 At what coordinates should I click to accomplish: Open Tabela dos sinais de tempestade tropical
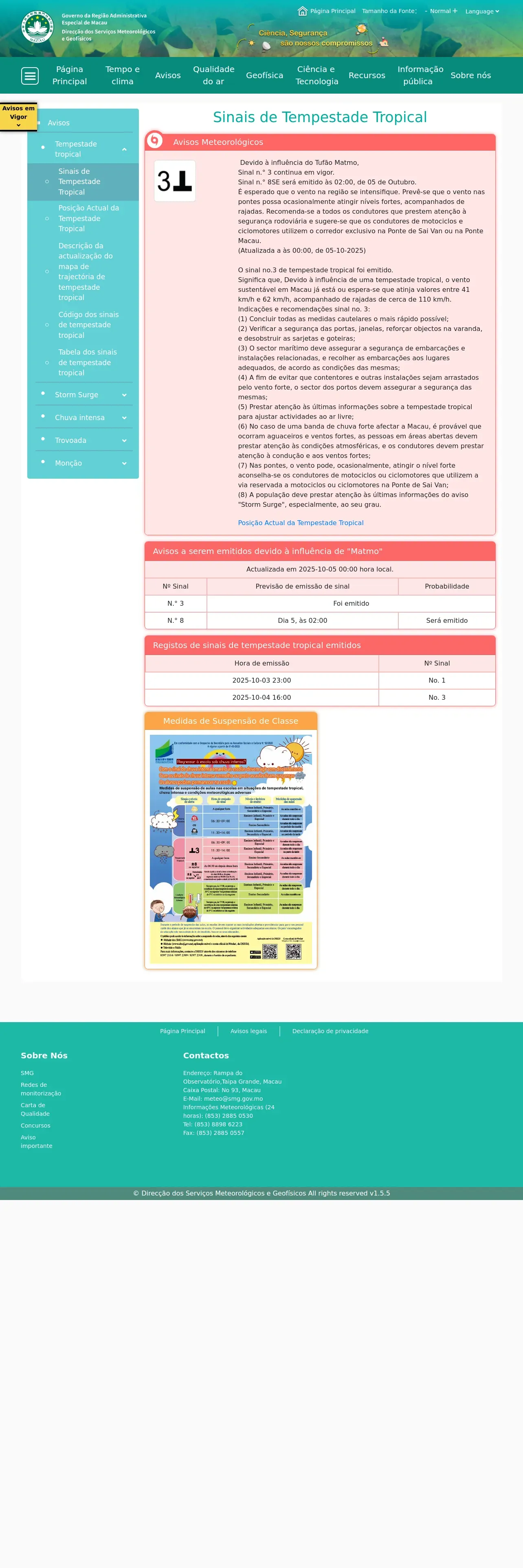coord(87,362)
